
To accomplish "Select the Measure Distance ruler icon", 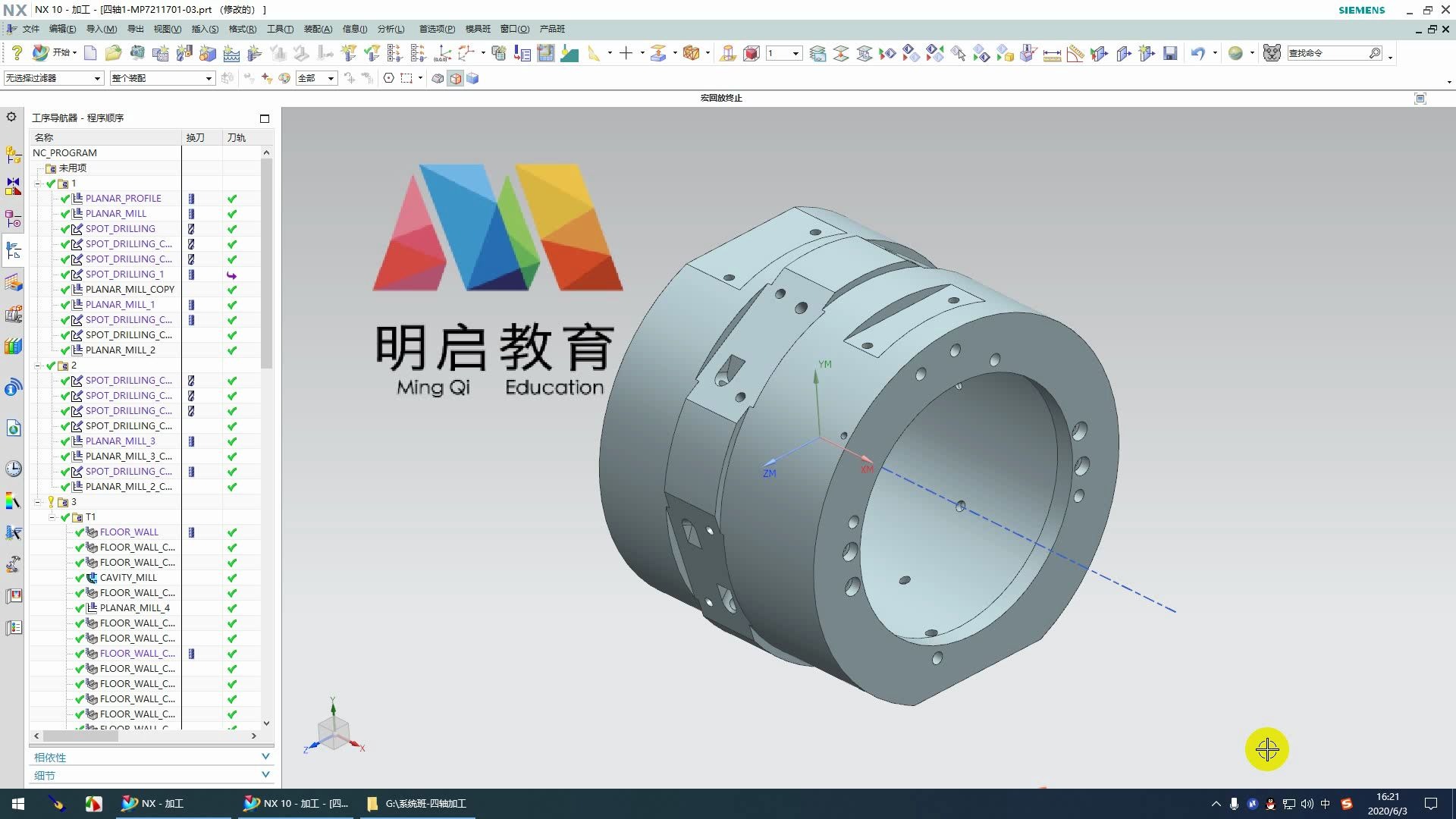I will pyautogui.click(x=1052, y=53).
